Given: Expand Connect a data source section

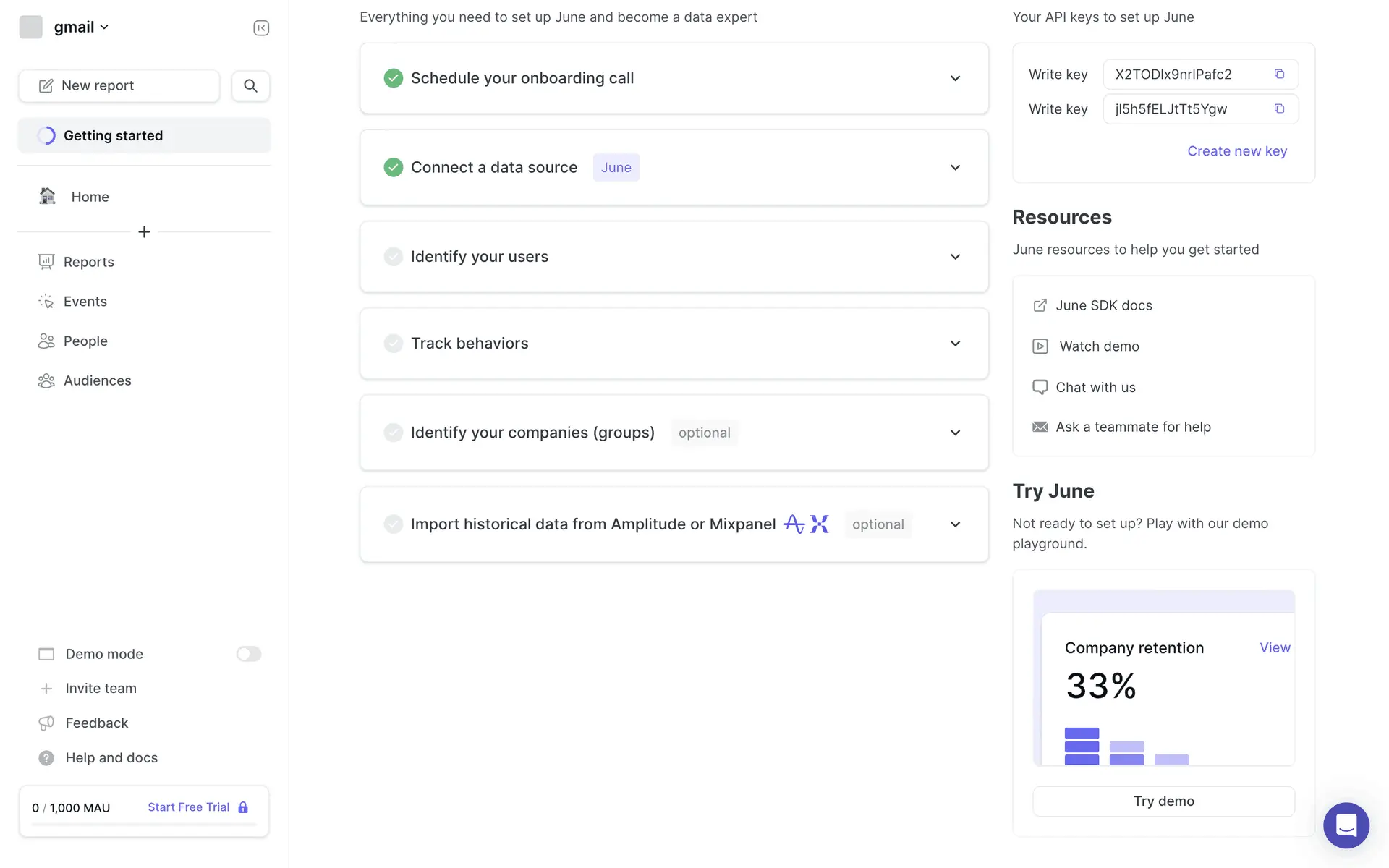Looking at the screenshot, I should 955,168.
